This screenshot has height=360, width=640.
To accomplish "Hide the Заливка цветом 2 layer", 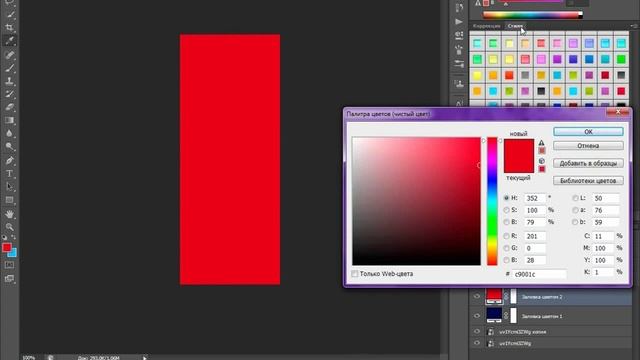I will [477, 297].
